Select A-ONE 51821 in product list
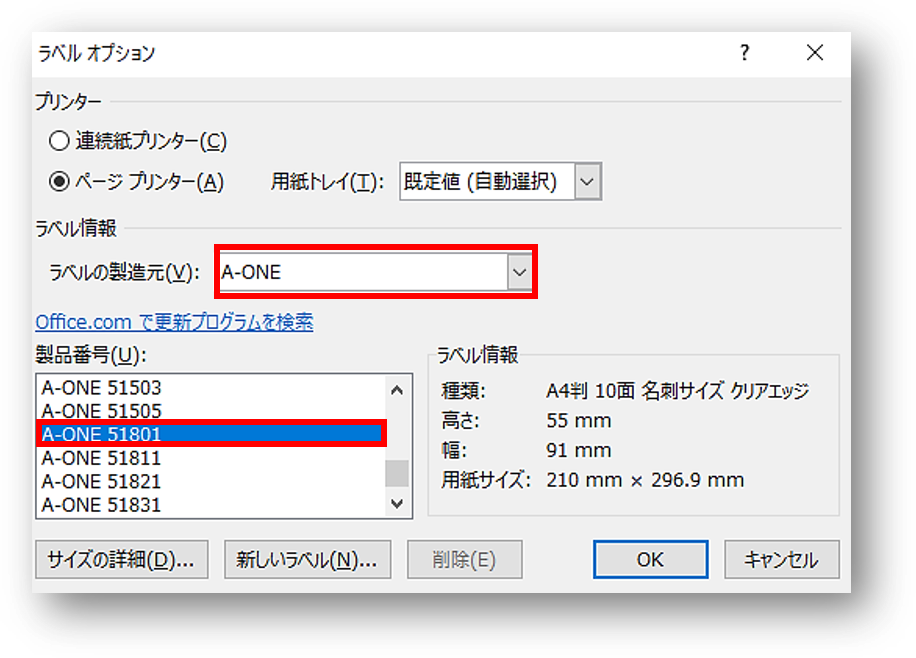This screenshot has height=658, width=916. click(x=211, y=482)
